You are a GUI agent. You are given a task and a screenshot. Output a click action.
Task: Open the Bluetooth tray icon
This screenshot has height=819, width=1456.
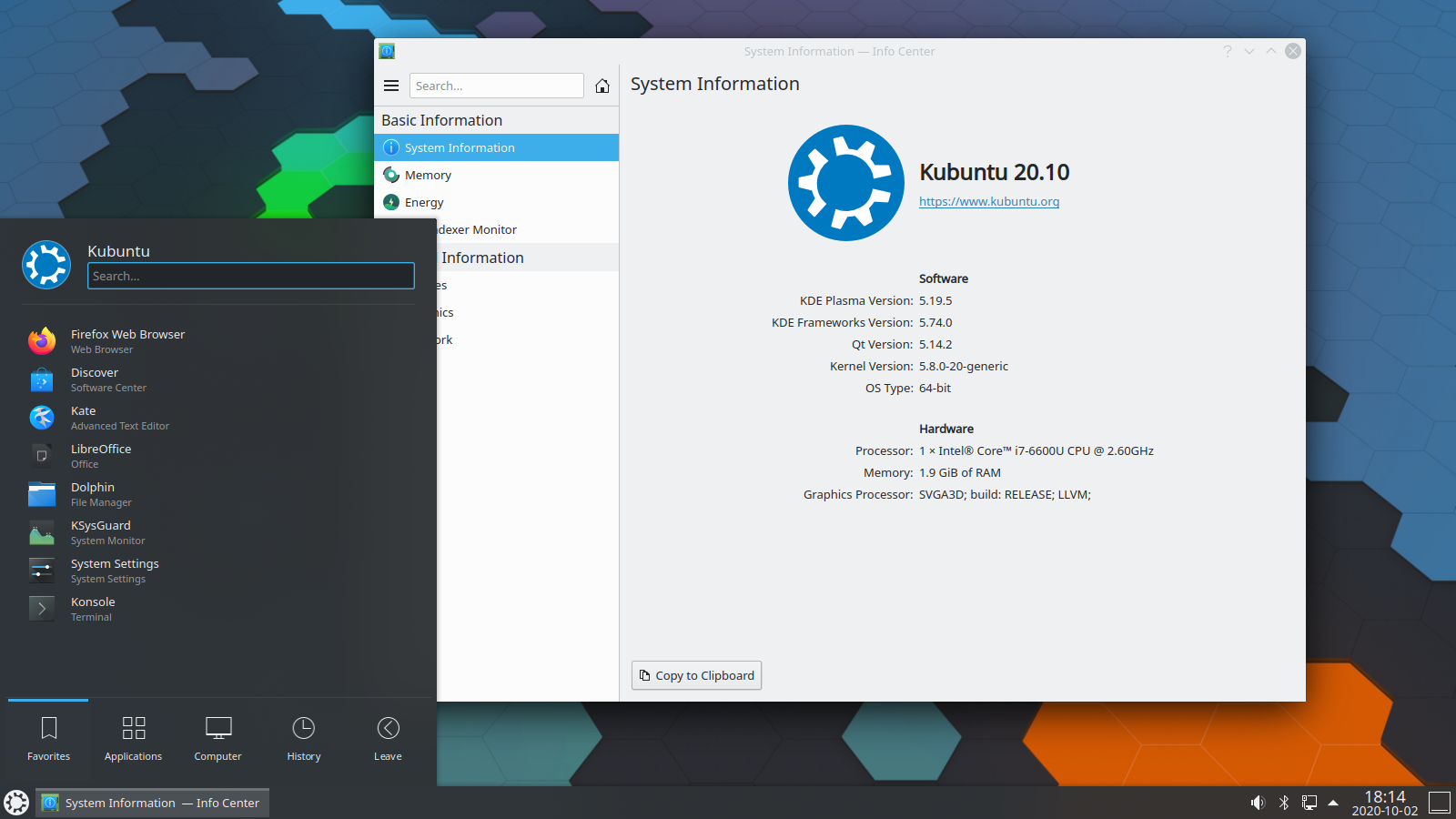(1284, 803)
